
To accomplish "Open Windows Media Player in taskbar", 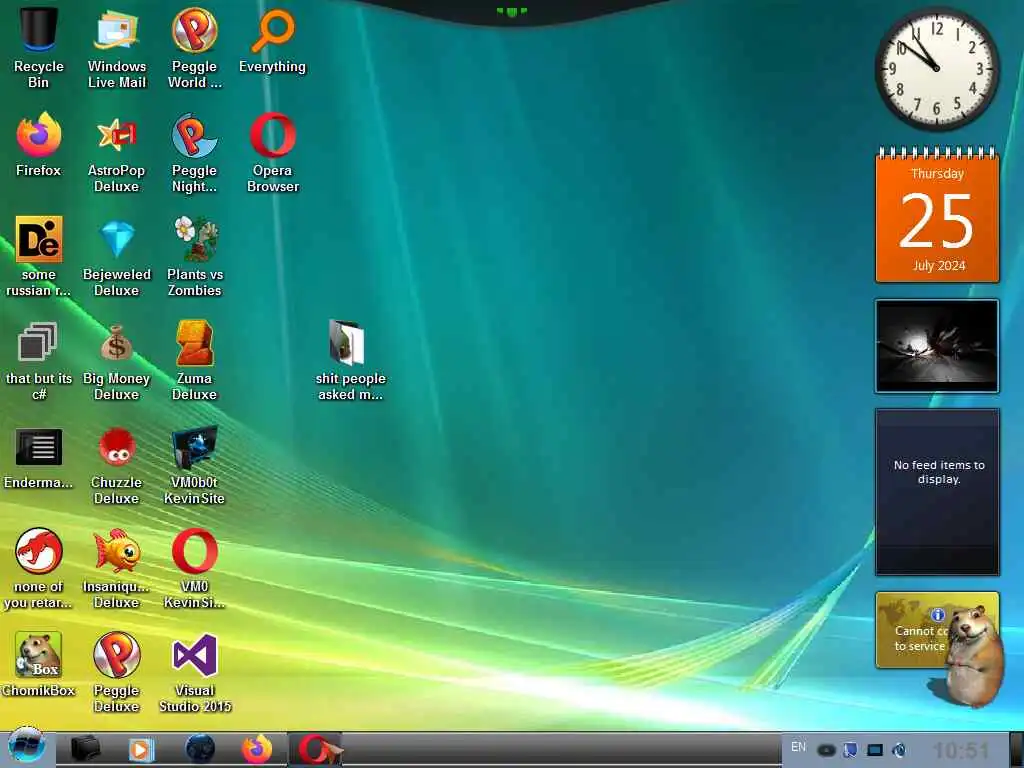I will [x=141, y=749].
